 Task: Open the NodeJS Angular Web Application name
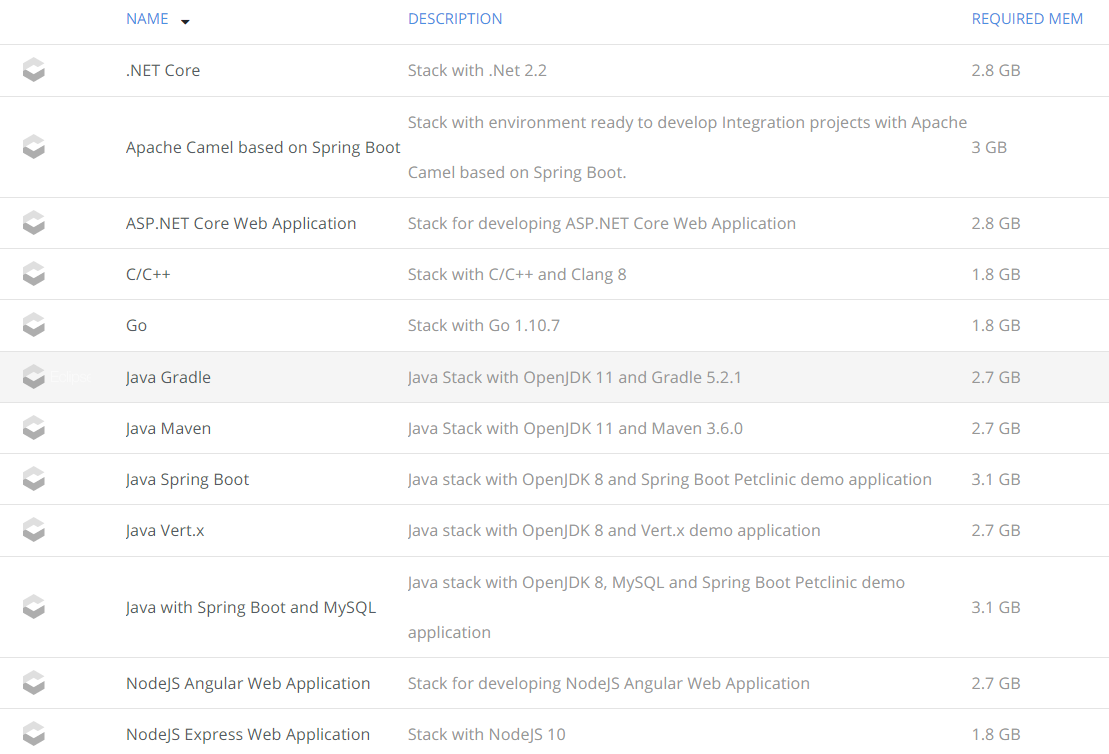248,684
